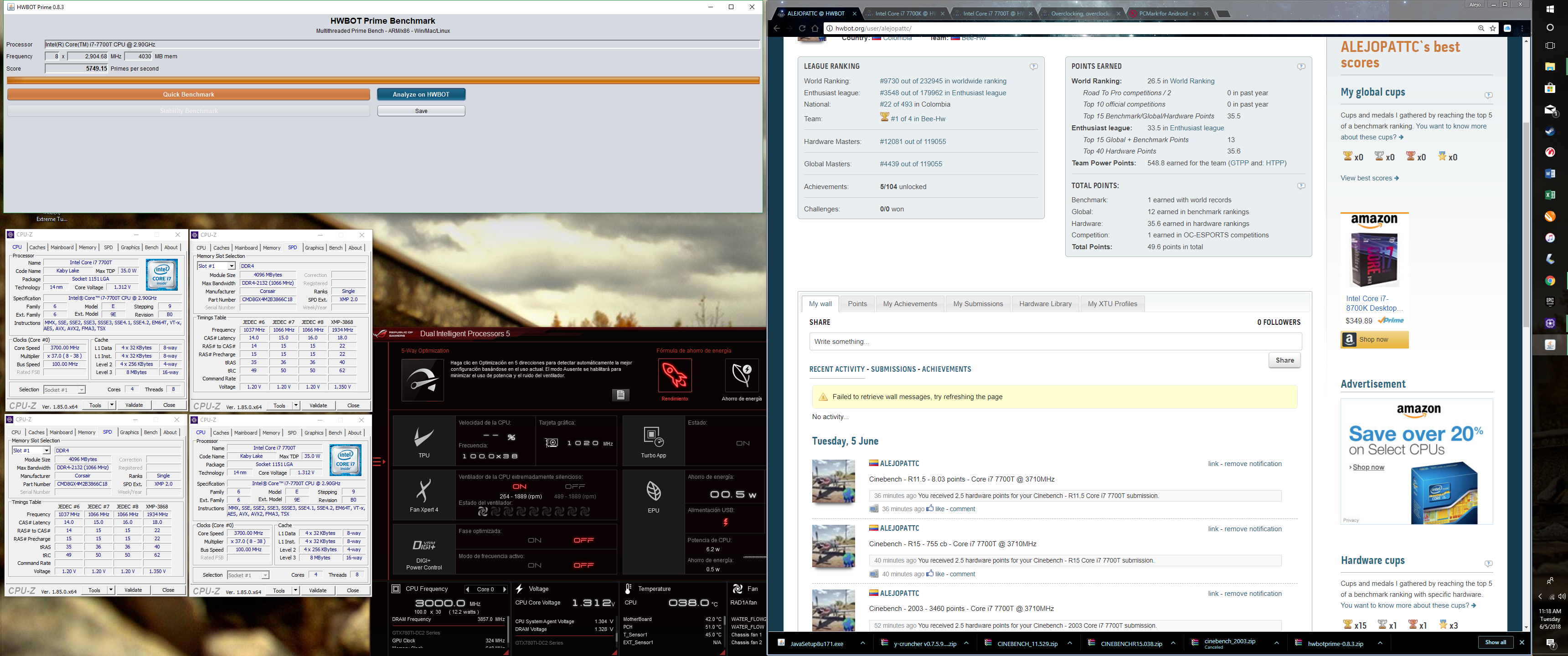The height and width of the screenshot is (656, 1568).
Task: Open Chrome's three-dot menu
Action: [x=1522, y=28]
